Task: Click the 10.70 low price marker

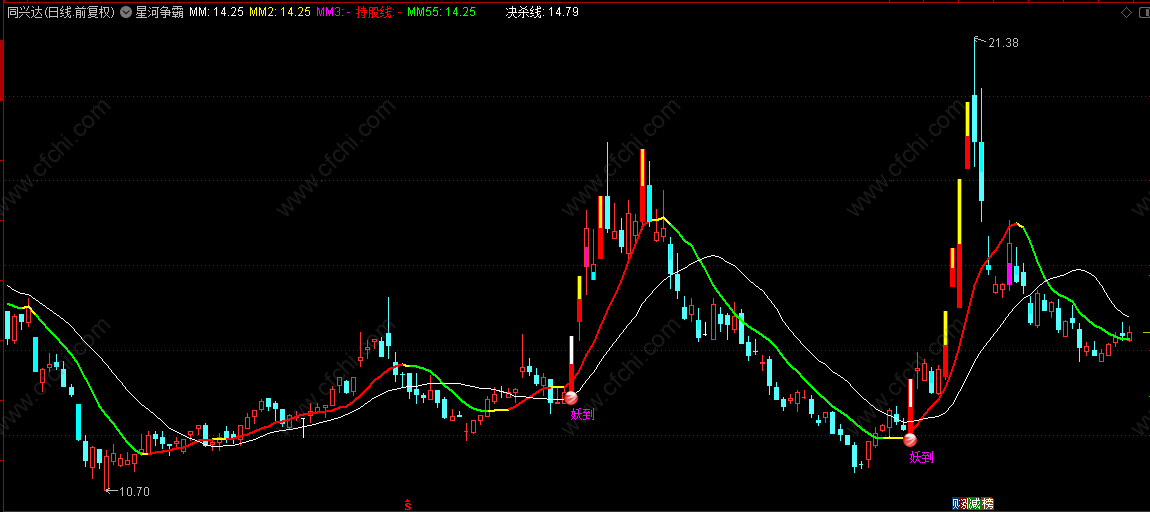Action: click(134, 491)
